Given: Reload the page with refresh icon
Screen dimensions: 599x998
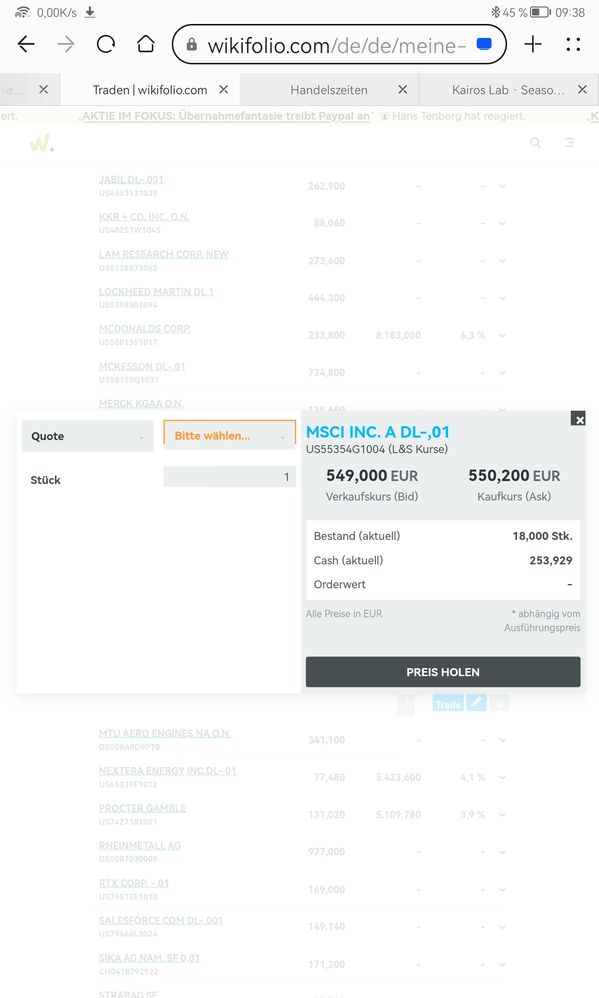Looking at the screenshot, I should (106, 44).
